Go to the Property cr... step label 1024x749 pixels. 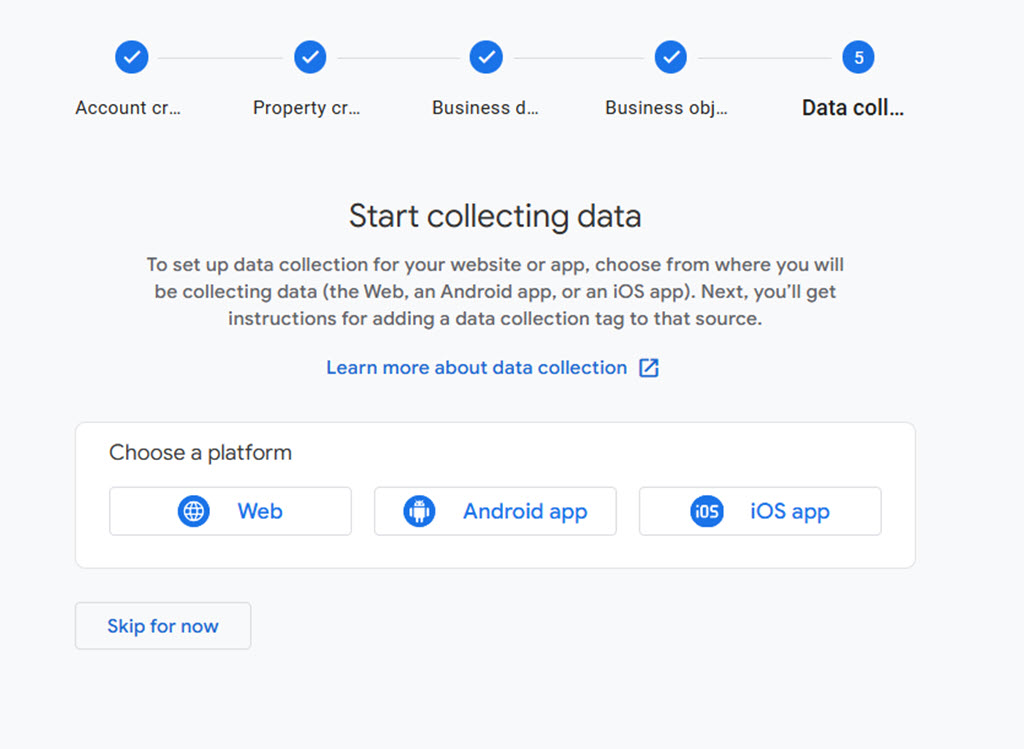(x=306, y=108)
